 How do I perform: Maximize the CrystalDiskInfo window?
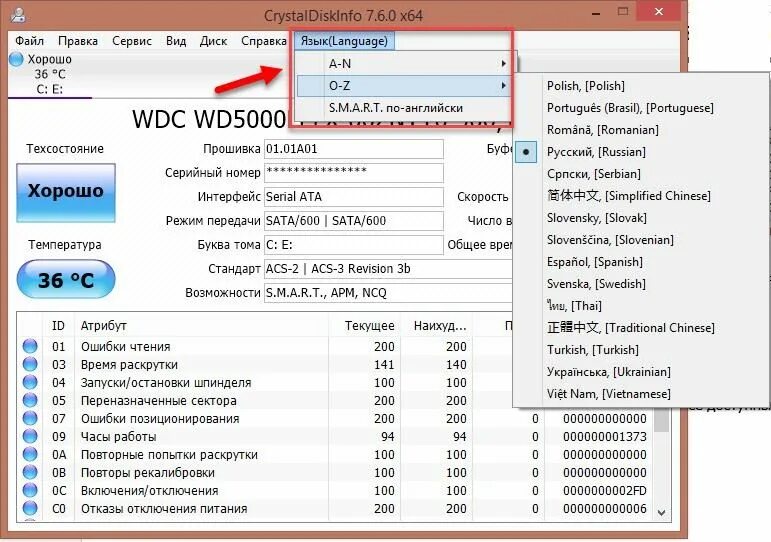[623, 12]
